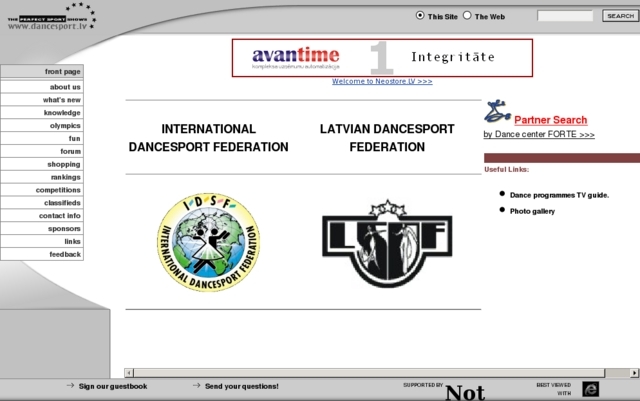This screenshot has height=401, width=640.
Task: Click the horizontal scrollbar thumb
Action: point(369,373)
